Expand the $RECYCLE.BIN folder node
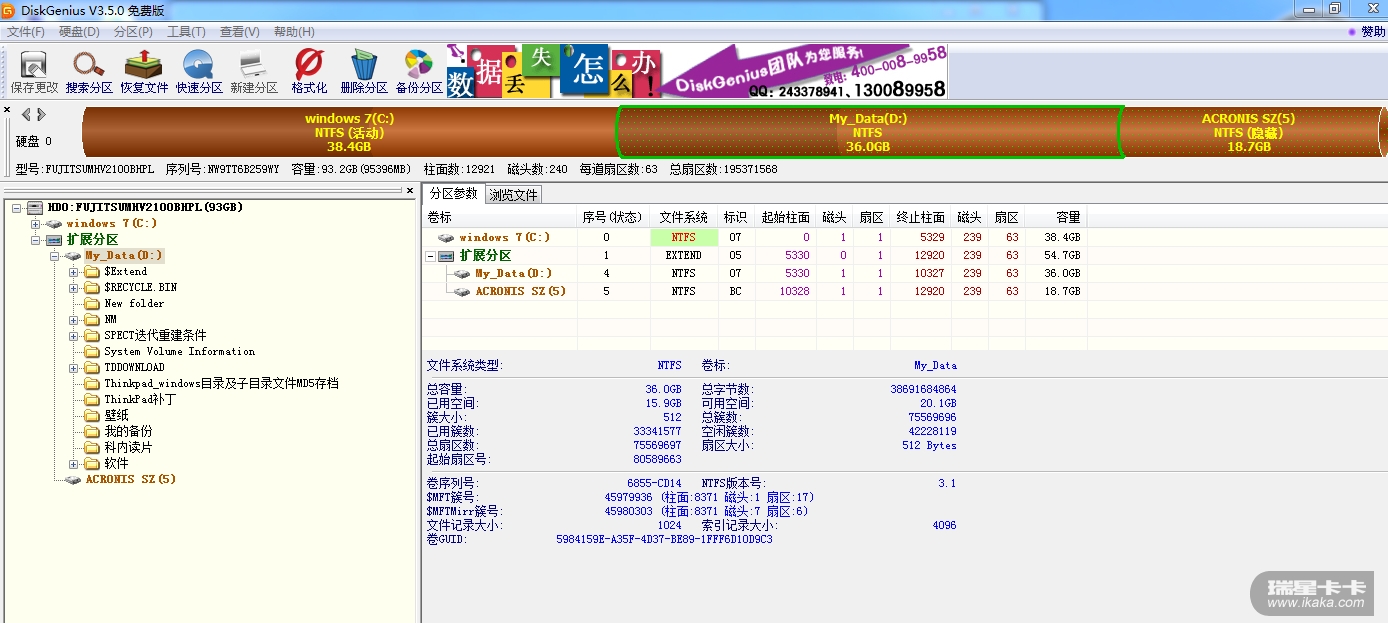This screenshot has width=1388, height=623. (74, 288)
